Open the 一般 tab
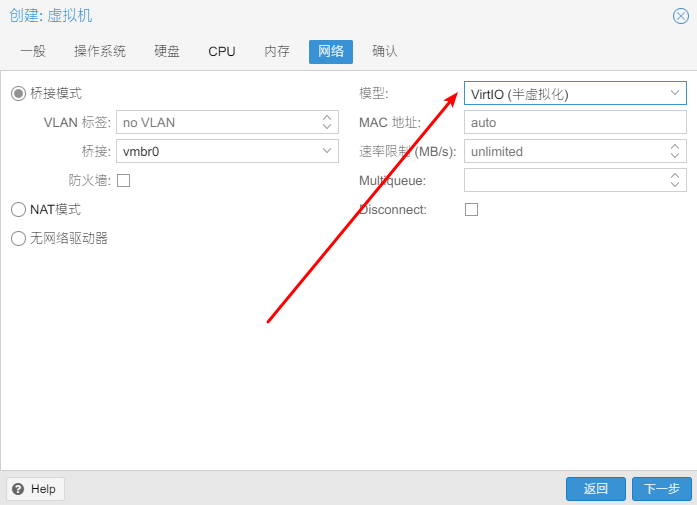697x505 pixels. 33,51
